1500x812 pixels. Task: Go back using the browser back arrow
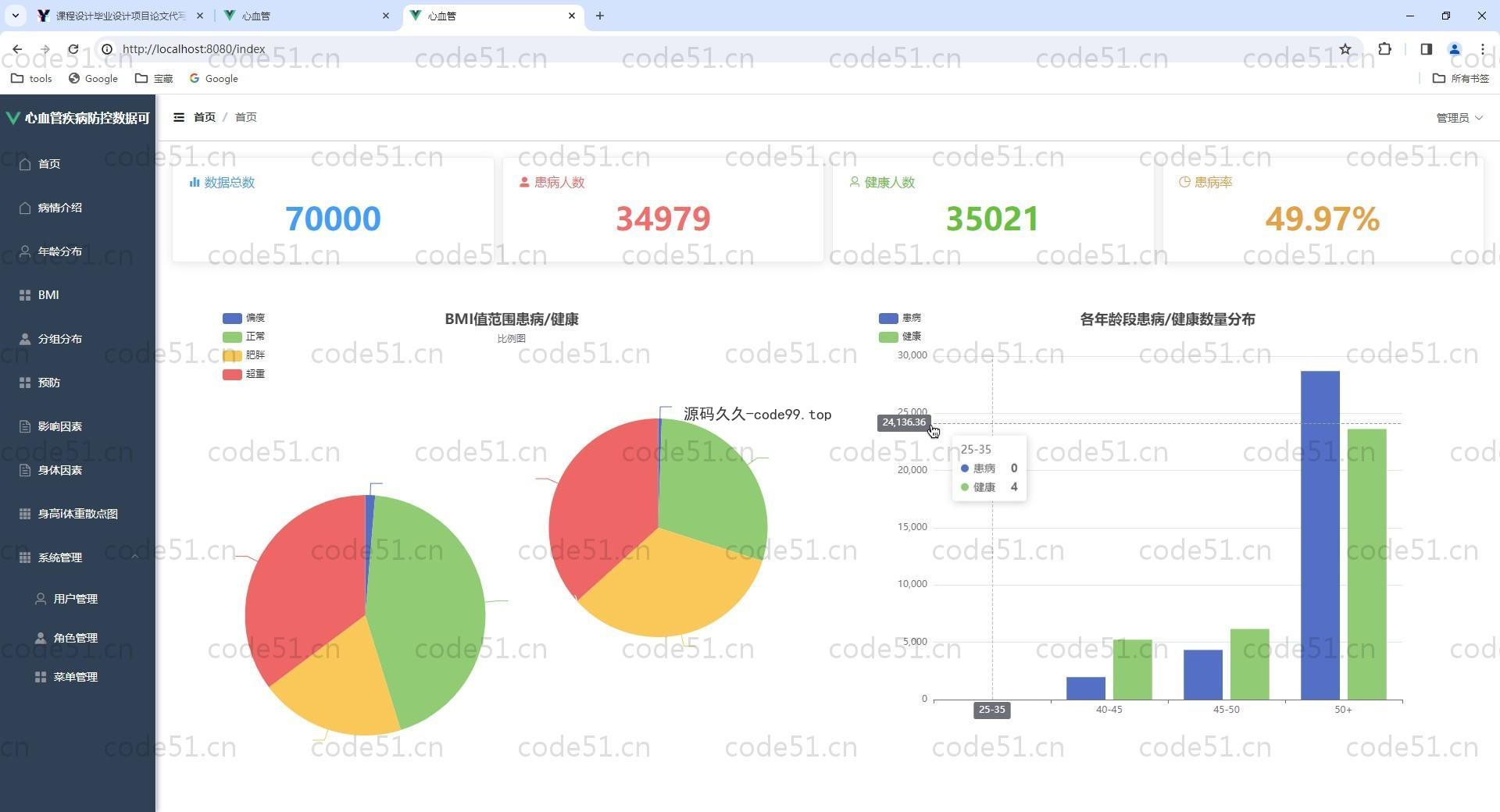point(17,48)
